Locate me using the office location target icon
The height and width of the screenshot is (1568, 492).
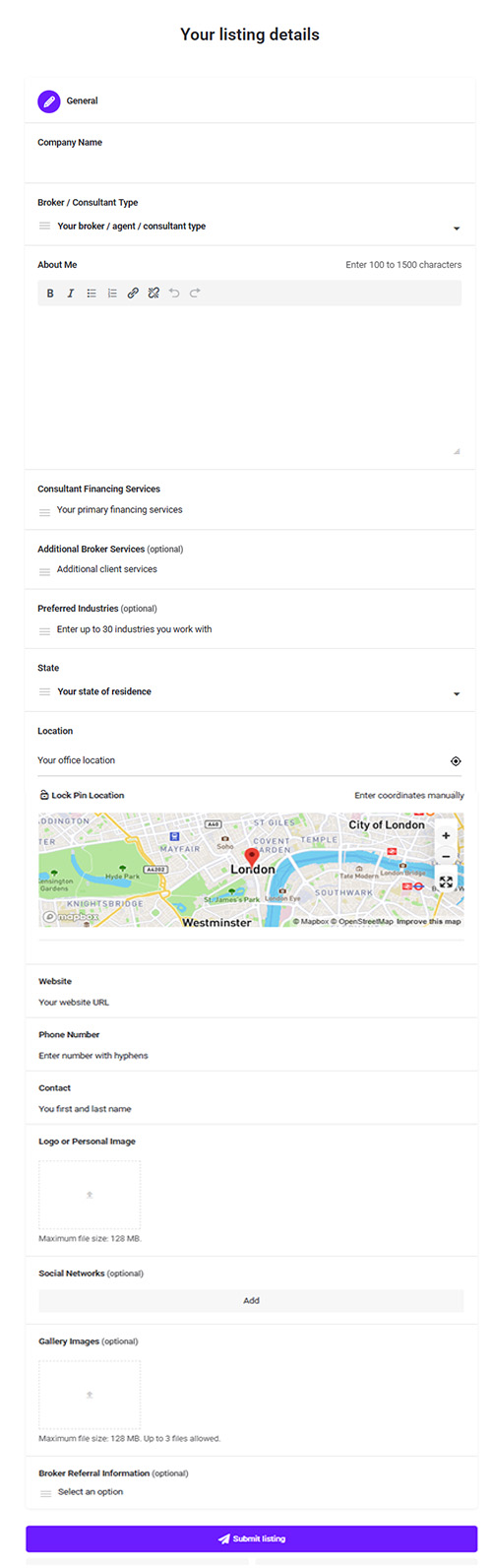pos(456,761)
